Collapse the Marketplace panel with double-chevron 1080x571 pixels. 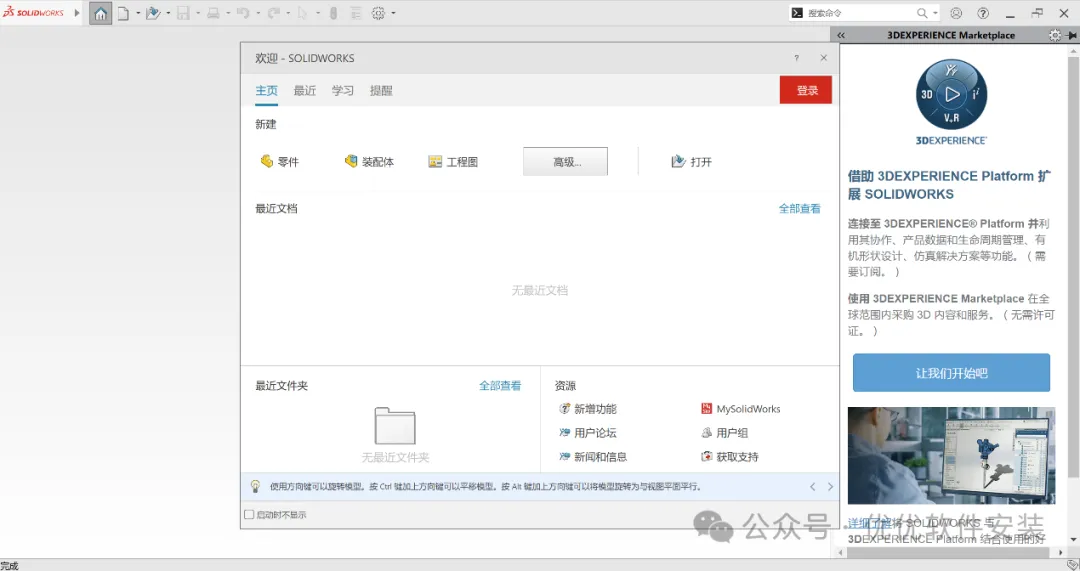841,35
